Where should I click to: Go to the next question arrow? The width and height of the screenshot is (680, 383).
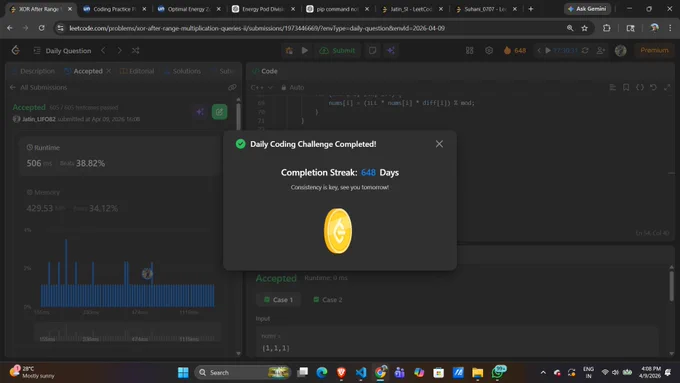click(x=119, y=51)
